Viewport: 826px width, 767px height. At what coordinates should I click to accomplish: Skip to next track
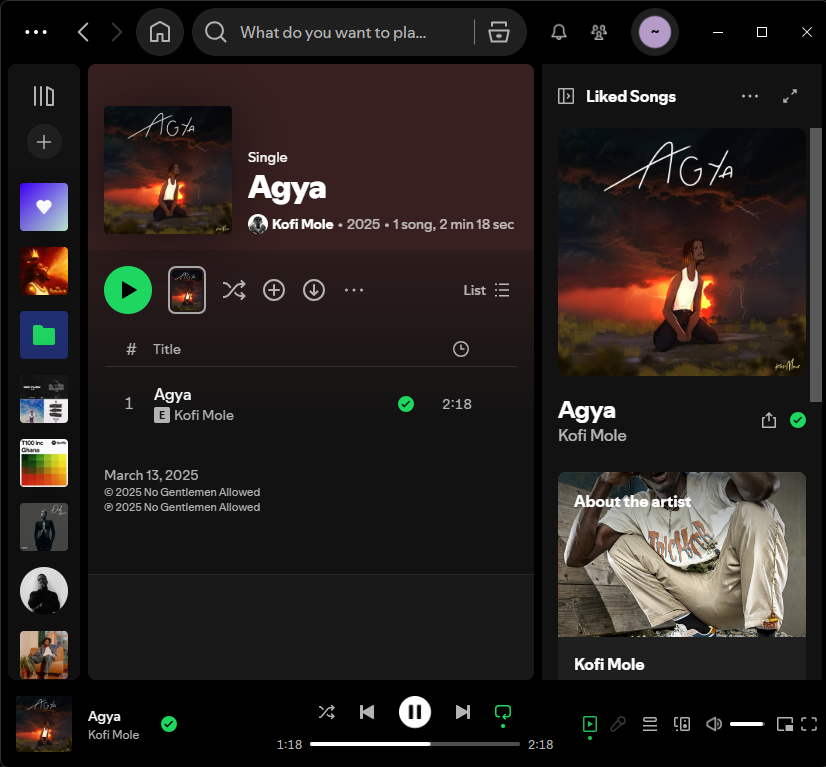coord(463,712)
